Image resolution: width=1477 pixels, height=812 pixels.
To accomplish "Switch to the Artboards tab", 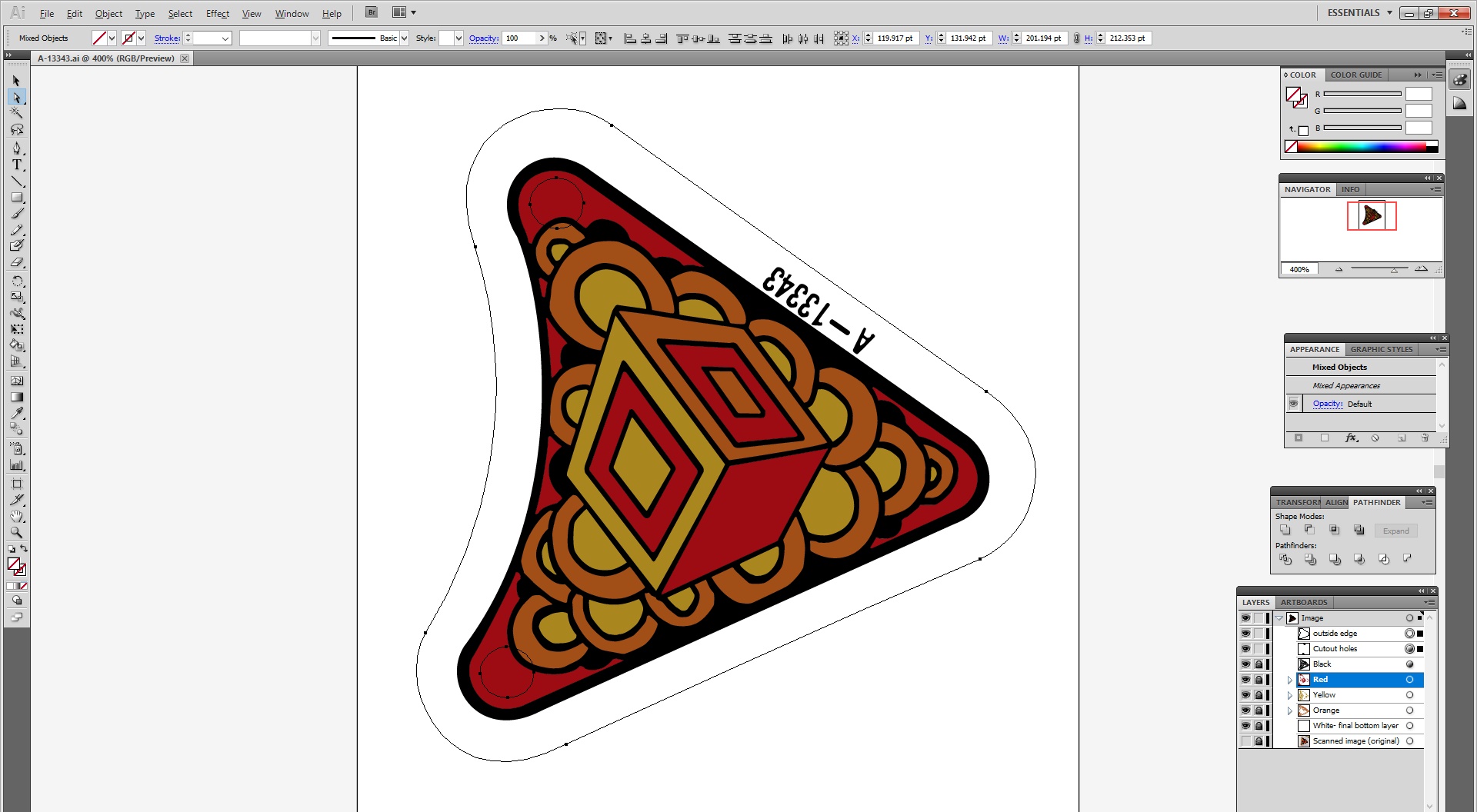I will point(1303,602).
